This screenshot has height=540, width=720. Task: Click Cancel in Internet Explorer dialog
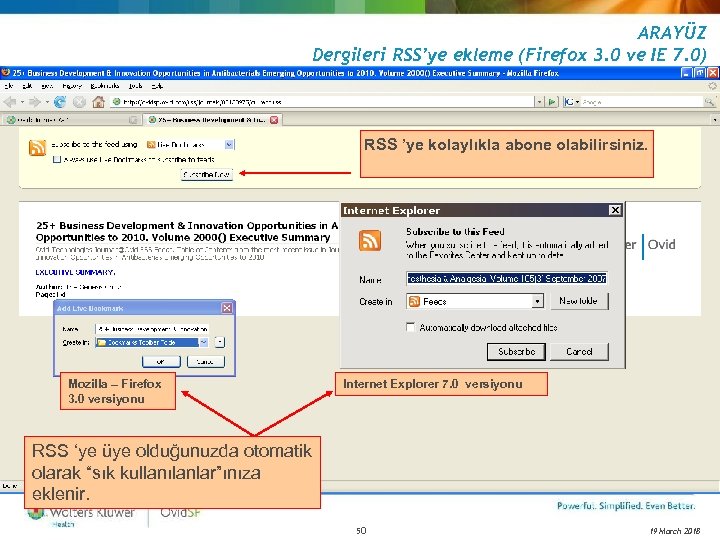pos(579,352)
